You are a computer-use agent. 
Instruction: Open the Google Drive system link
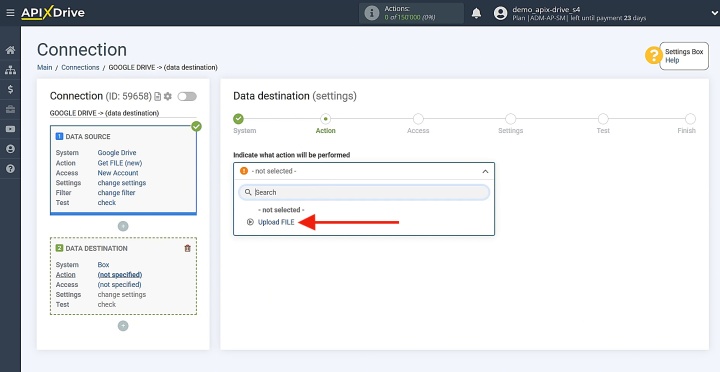pyautogui.click(x=117, y=153)
